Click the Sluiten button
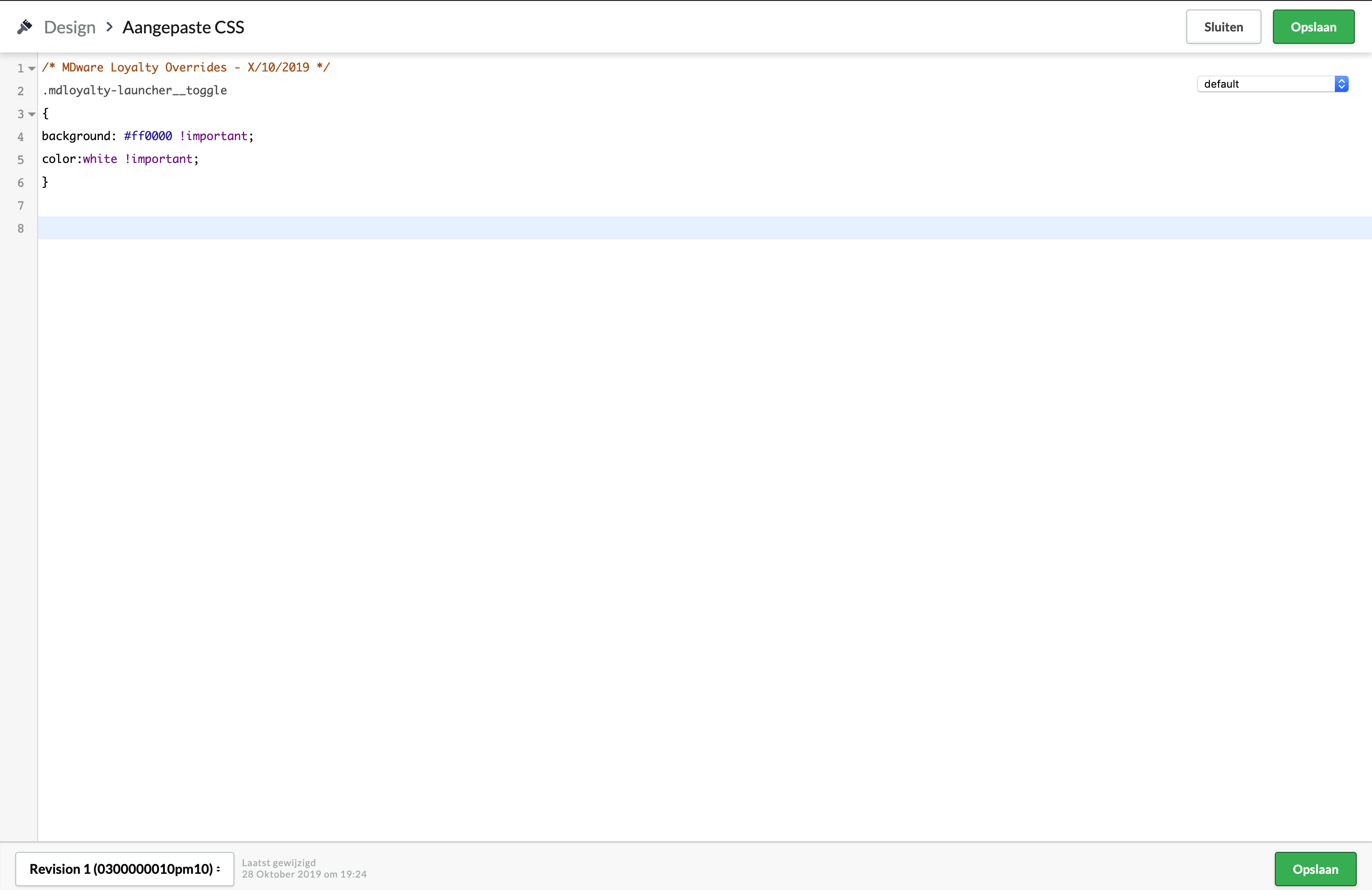Image resolution: width=1372 pixels, height=890 pixels. 1223,27
